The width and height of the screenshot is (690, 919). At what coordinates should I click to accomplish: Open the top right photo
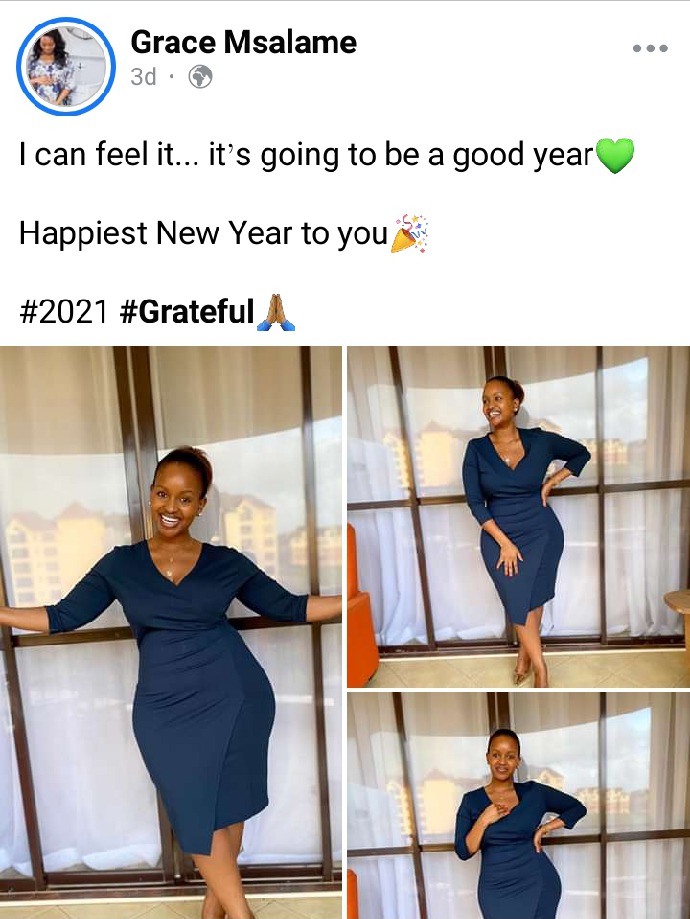click(518, 516)
